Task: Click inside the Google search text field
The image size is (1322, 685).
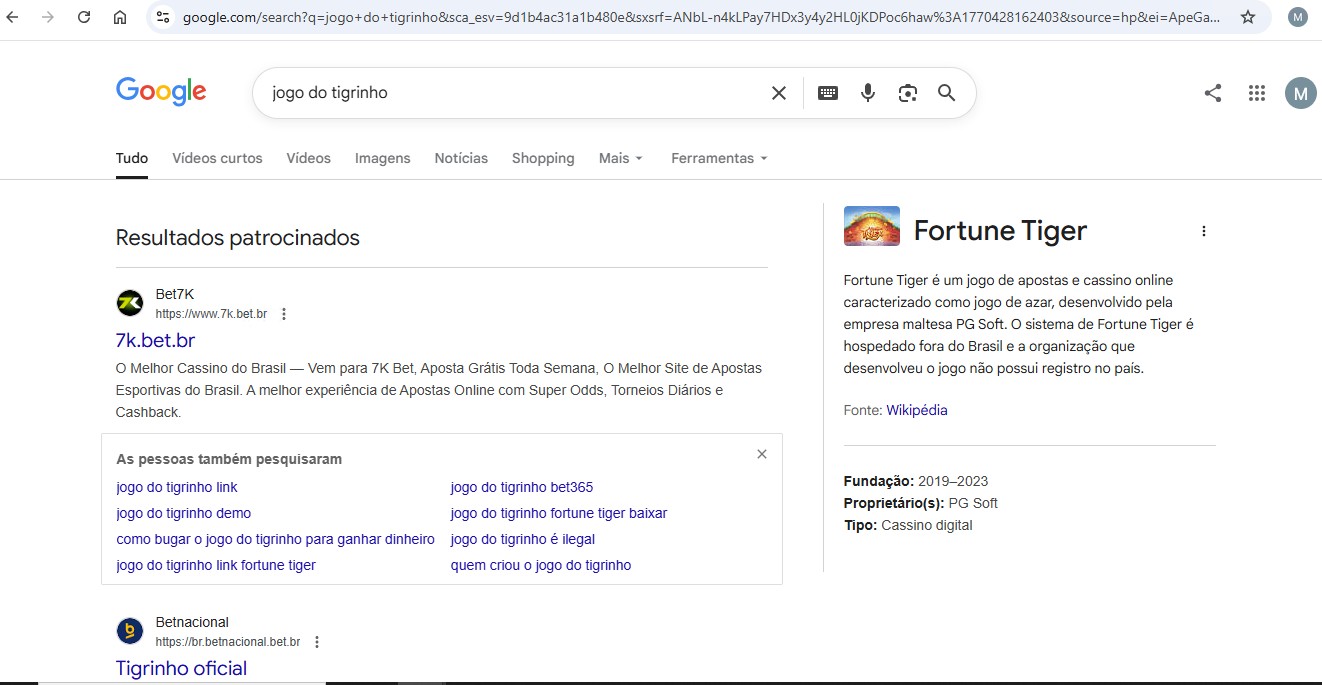Action: [500, 93]
